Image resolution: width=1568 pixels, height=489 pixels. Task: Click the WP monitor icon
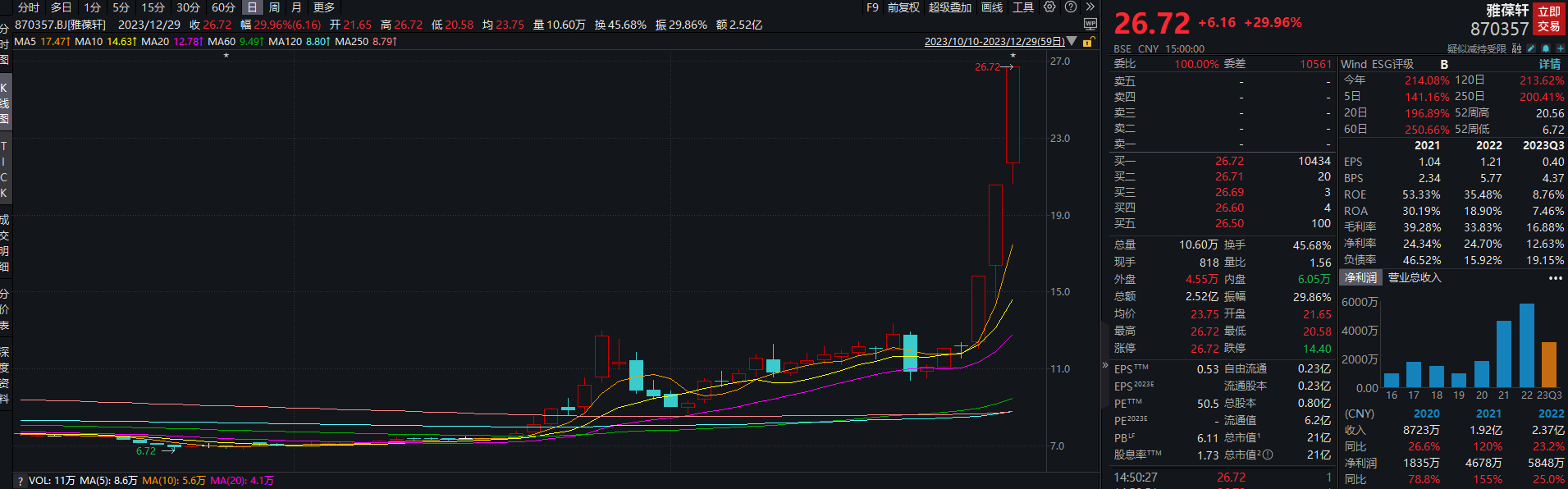point(1090,25)
